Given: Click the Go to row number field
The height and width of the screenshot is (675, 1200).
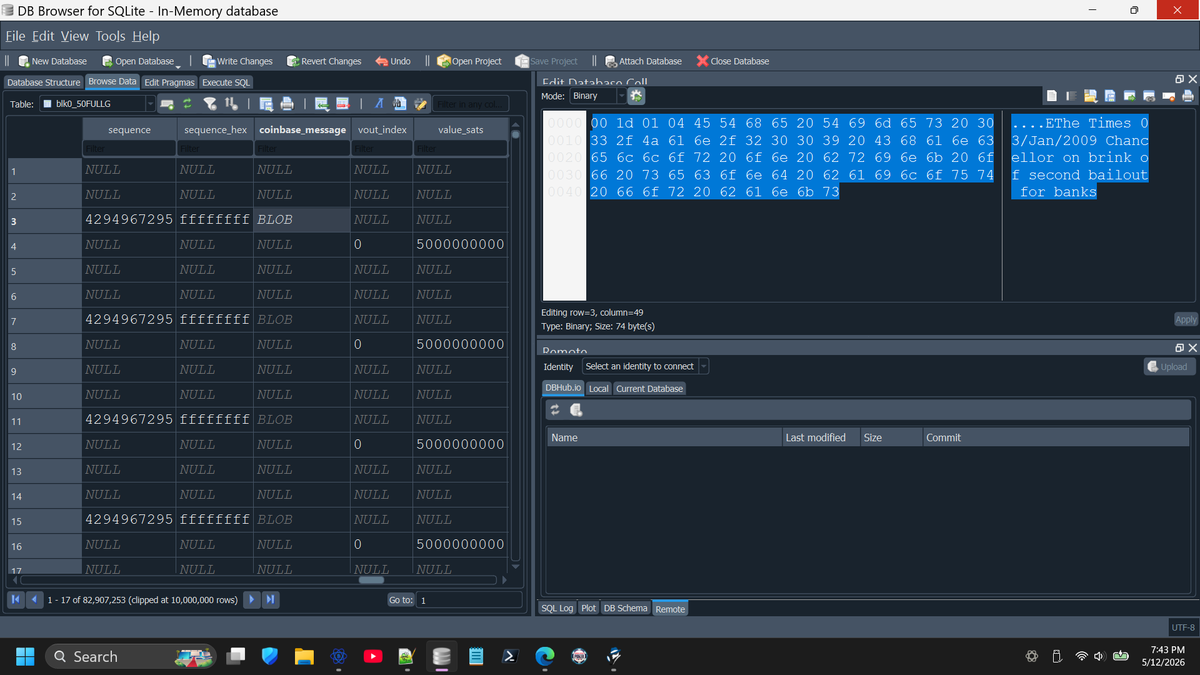Looking at the screenshot, I should click(469, 600).
